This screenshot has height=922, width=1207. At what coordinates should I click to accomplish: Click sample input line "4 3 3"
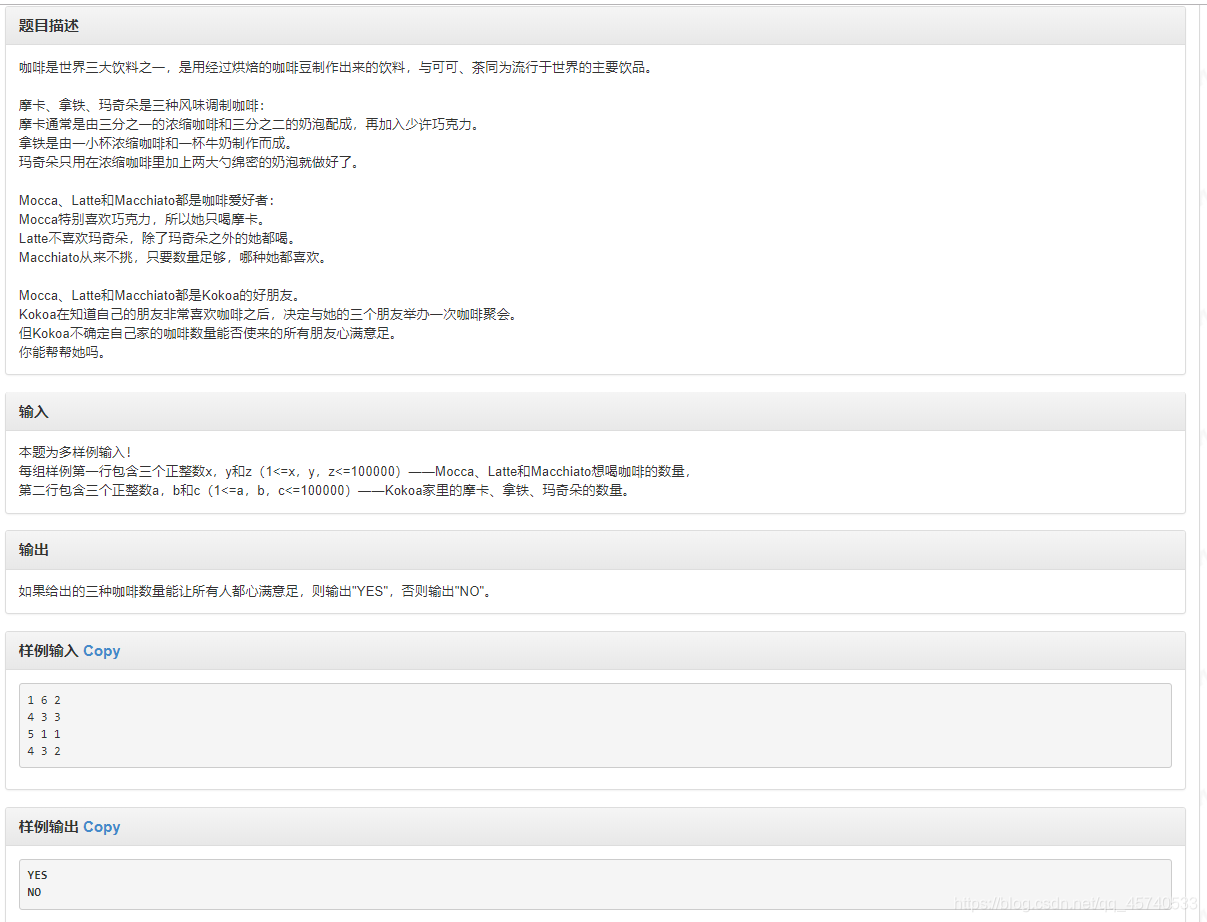(44, 717)
